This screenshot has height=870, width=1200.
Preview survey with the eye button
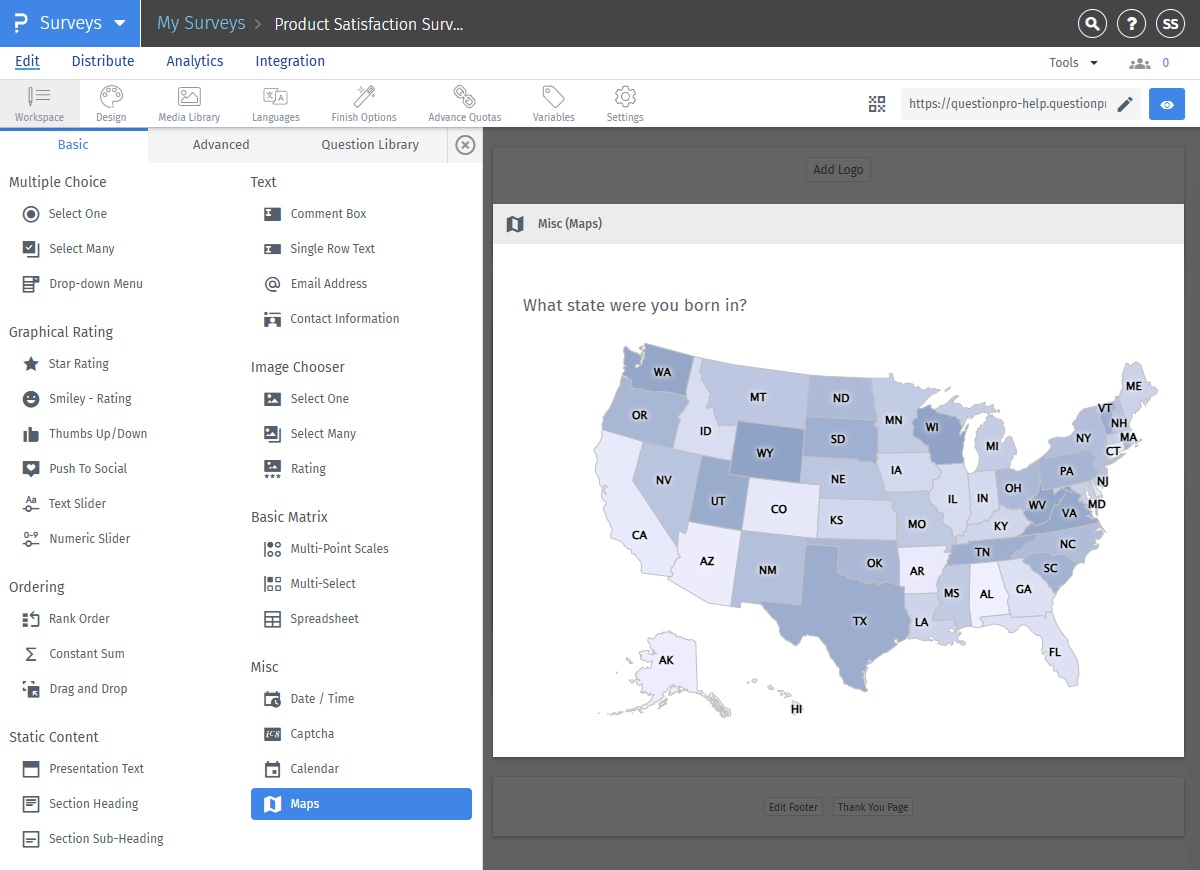(1166, 104)
